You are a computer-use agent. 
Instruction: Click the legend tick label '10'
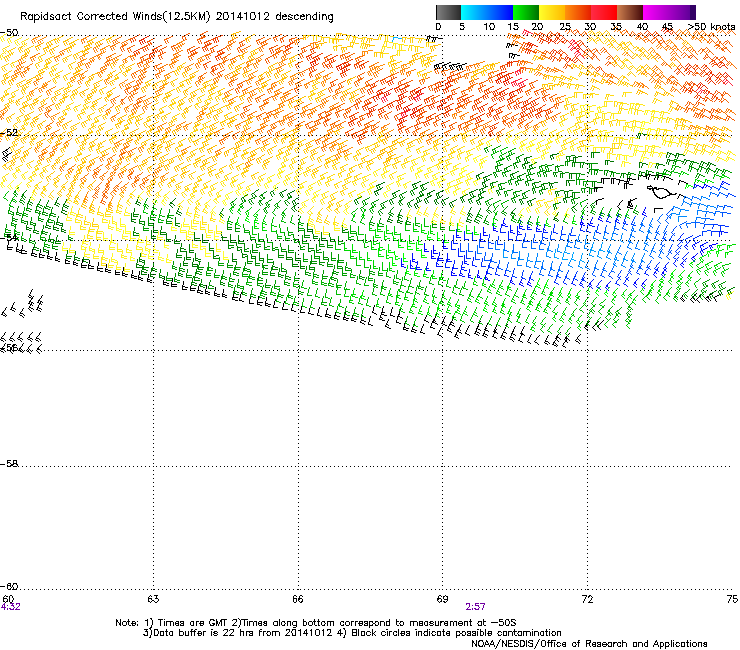[489, 27]
